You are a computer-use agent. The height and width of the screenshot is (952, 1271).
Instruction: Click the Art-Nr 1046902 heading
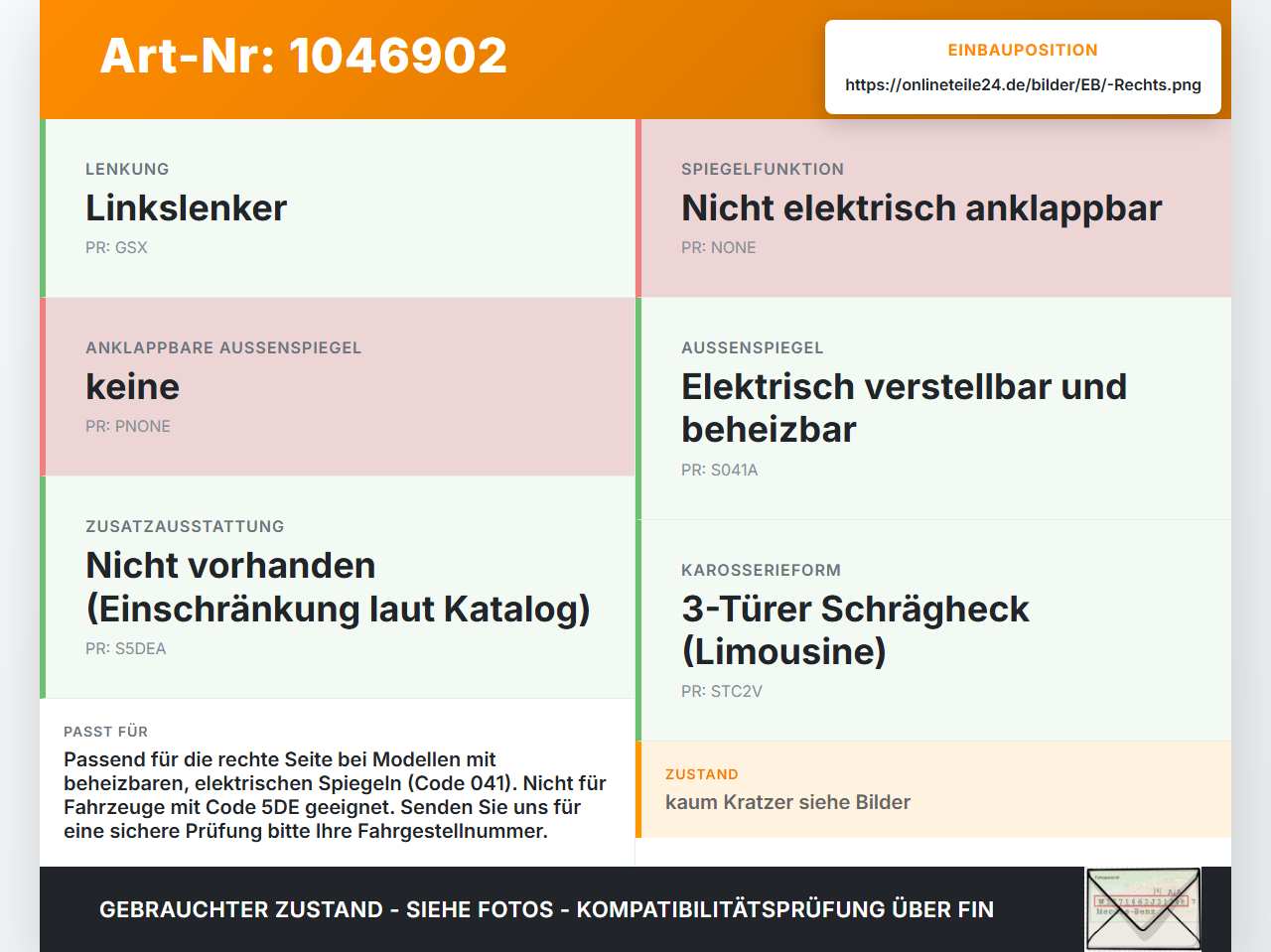304,56
